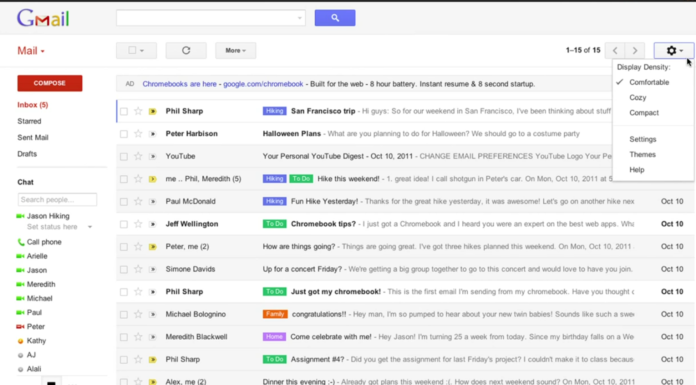The width and height of the screenshot is (696, 385).
Task: Click the Call phone icon
Action: (20, 242)
